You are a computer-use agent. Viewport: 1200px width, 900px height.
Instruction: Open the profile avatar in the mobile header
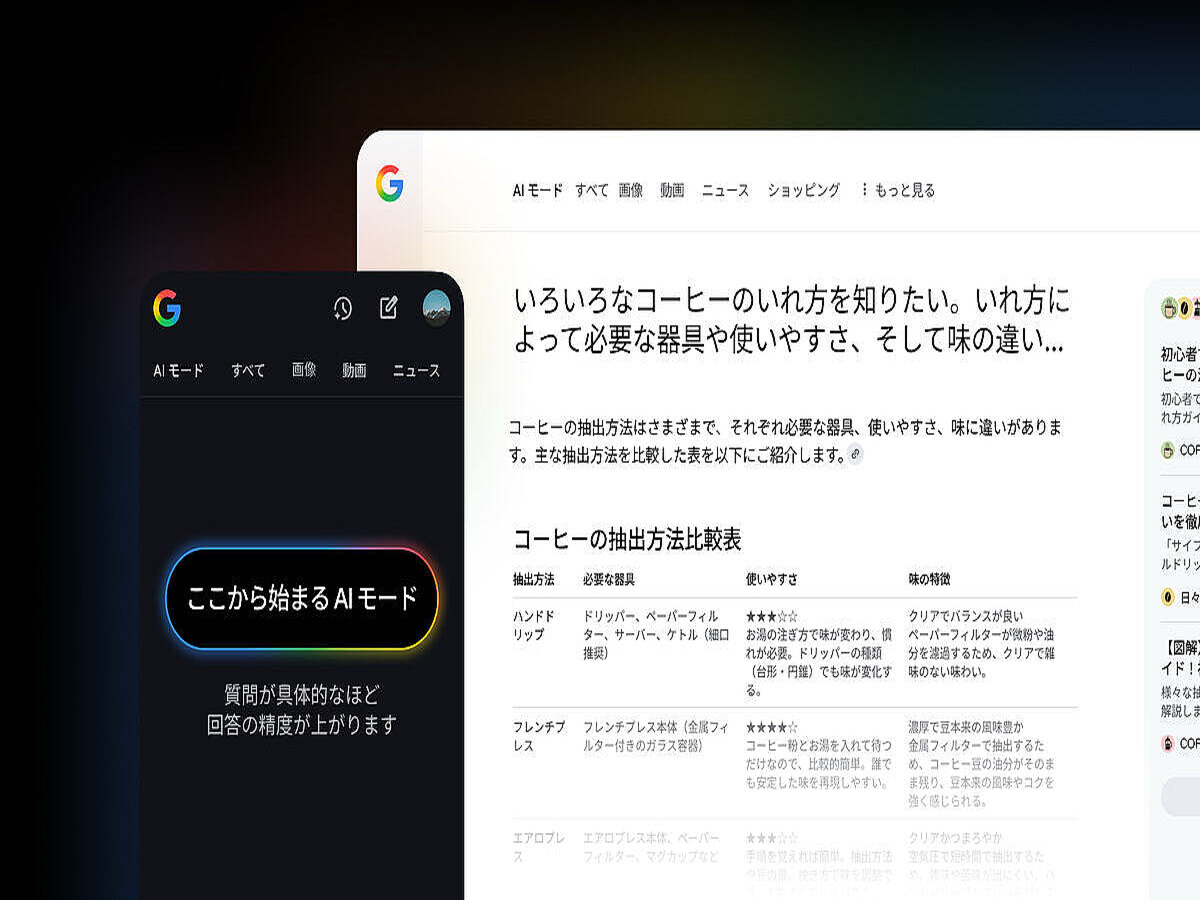(436, 308)
